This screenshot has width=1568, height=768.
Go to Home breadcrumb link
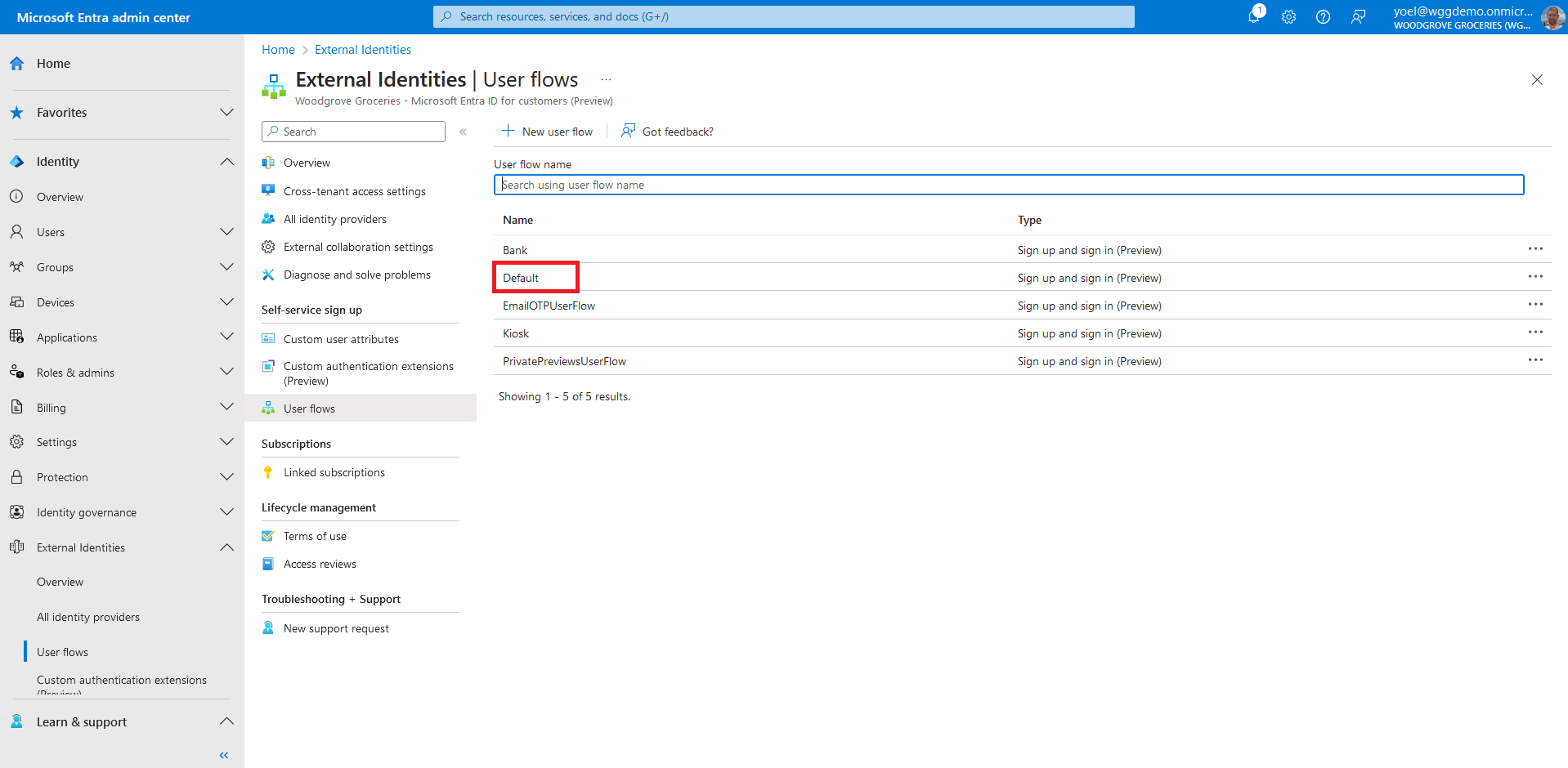278,50
